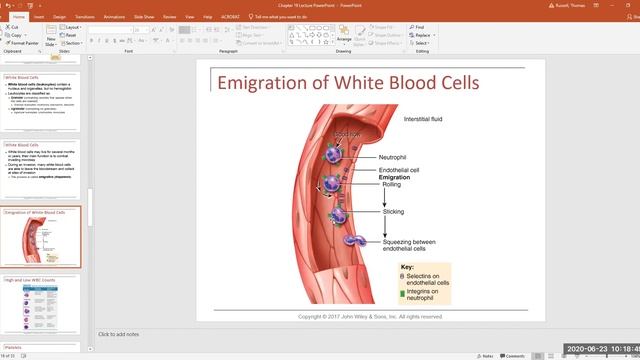
Task: Click the spell check icon in status bar
Action: coord(24,356)
